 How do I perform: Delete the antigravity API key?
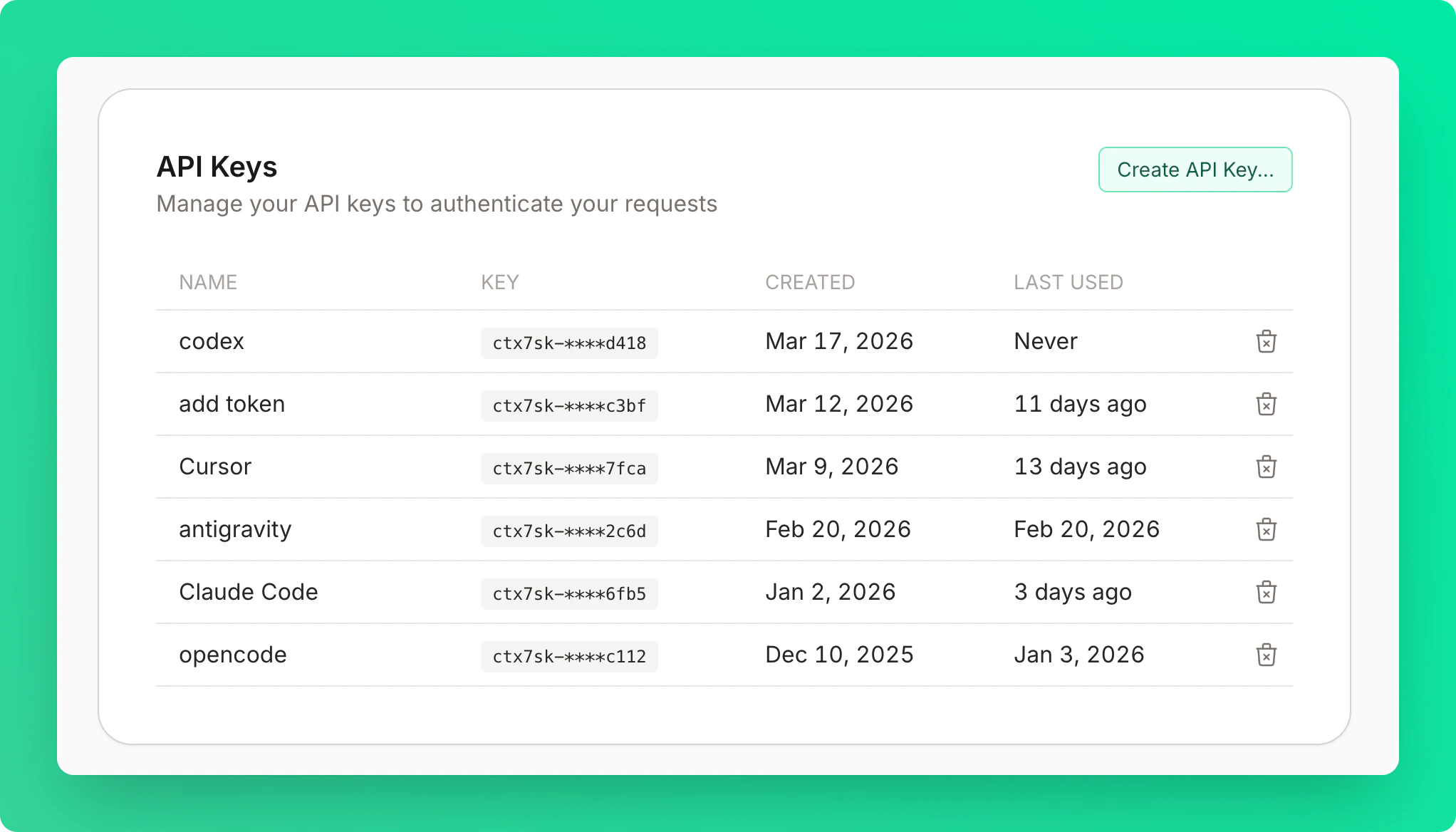click(x=1266, y=529)
